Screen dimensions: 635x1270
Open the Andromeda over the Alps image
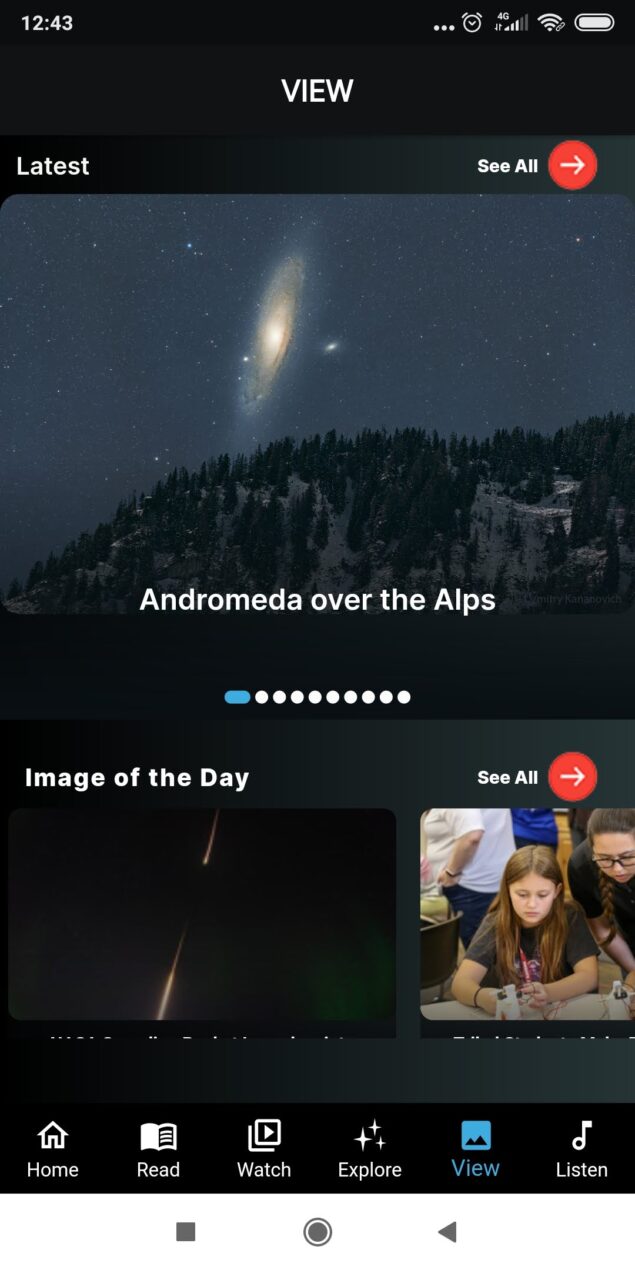(x=317, y=403)
